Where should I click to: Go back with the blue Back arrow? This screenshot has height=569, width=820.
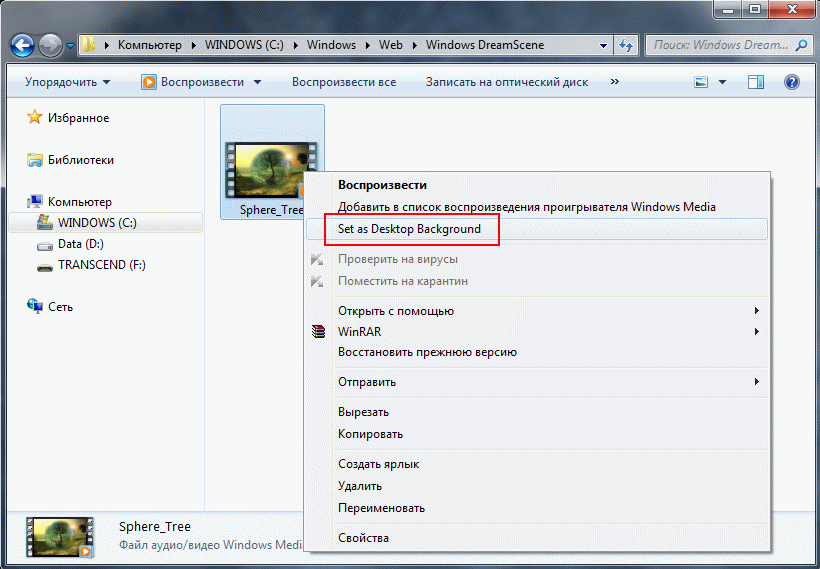22,45
